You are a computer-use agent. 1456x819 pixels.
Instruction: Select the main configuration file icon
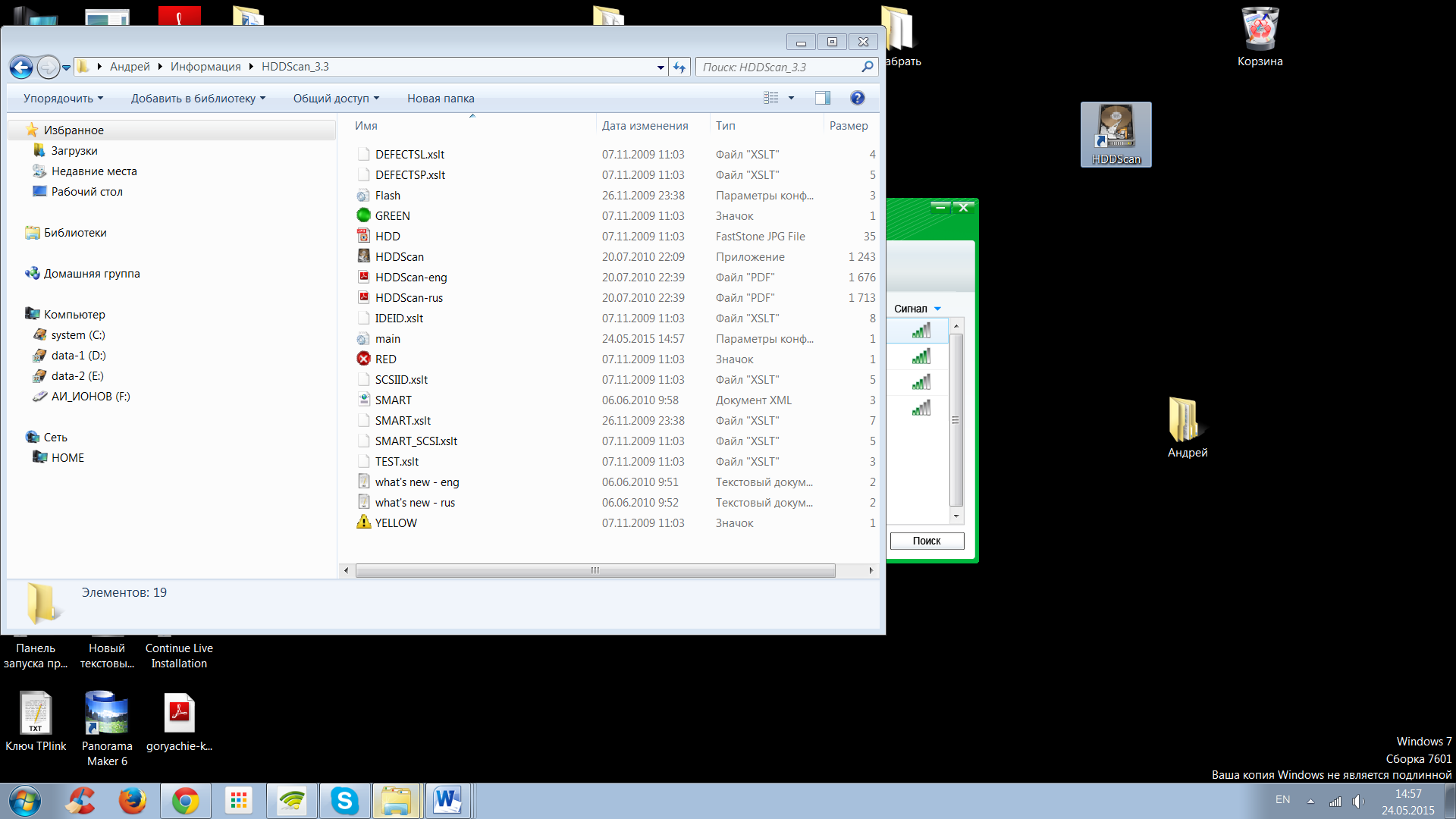point(364,338)
